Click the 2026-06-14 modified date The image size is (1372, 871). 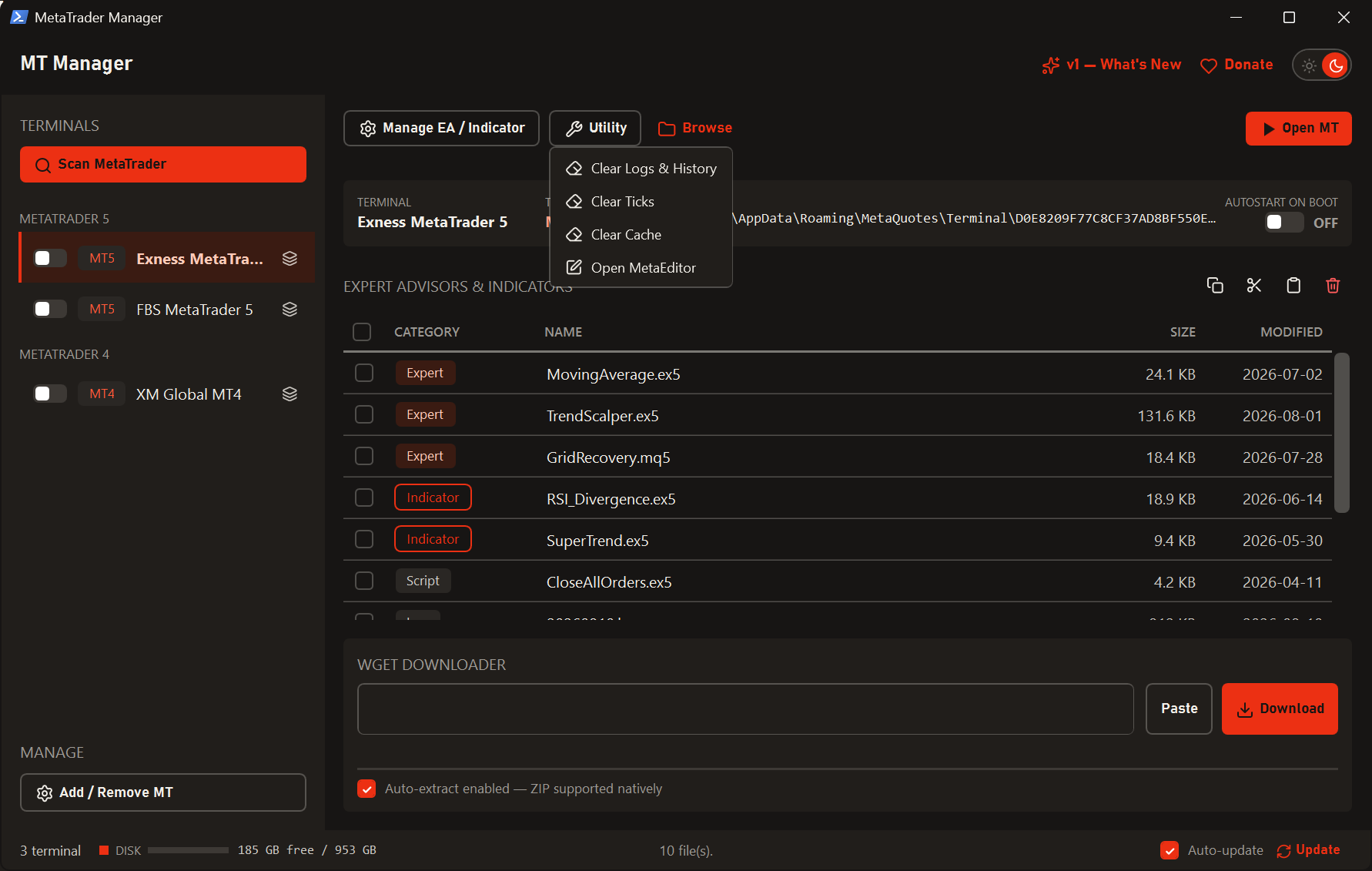coord(1283,499)
